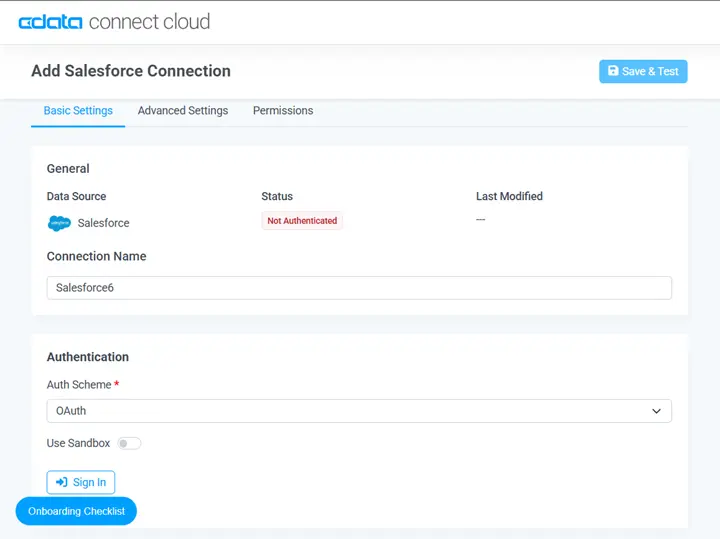Click the Add Salesforce Connection heading
Screen dimensions: 720x539
tap(131, 71)
